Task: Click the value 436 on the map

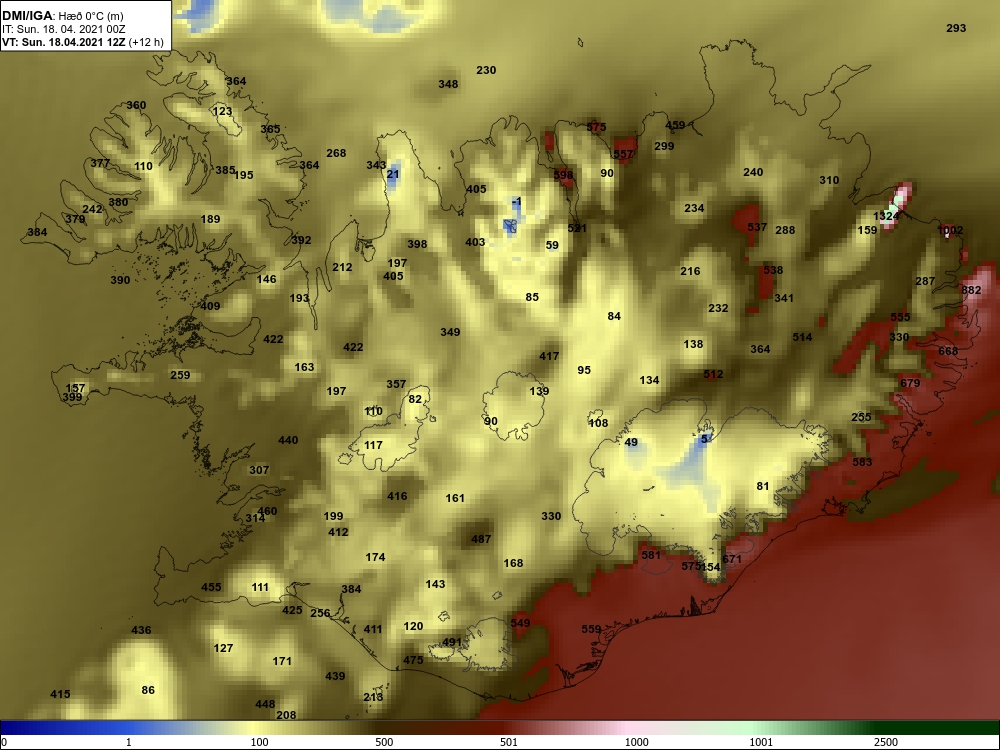Action: pyautogui.click(x=141, y=631)
